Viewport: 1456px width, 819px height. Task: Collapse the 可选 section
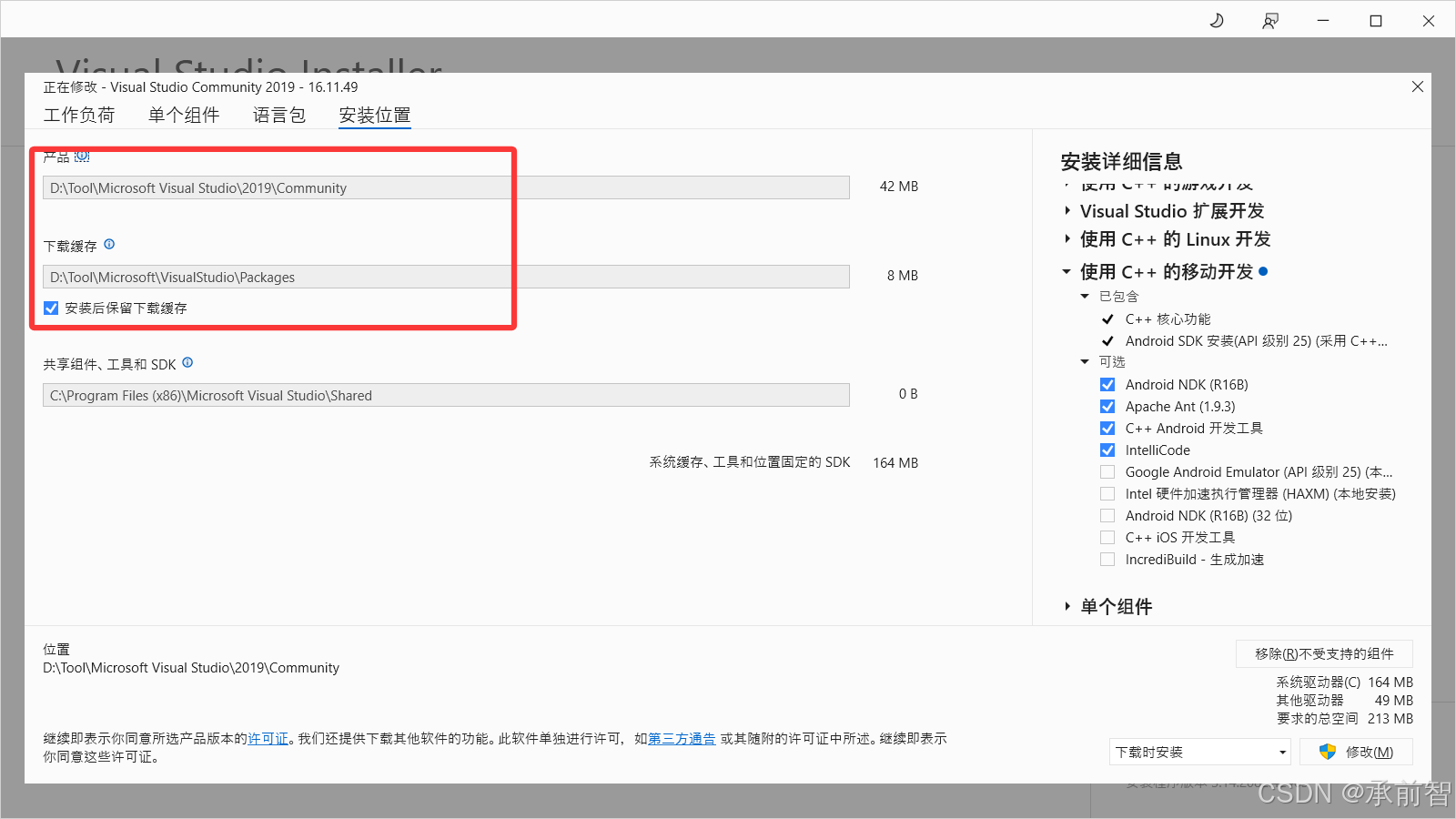pyautogui.click(x=1085, y=362)
